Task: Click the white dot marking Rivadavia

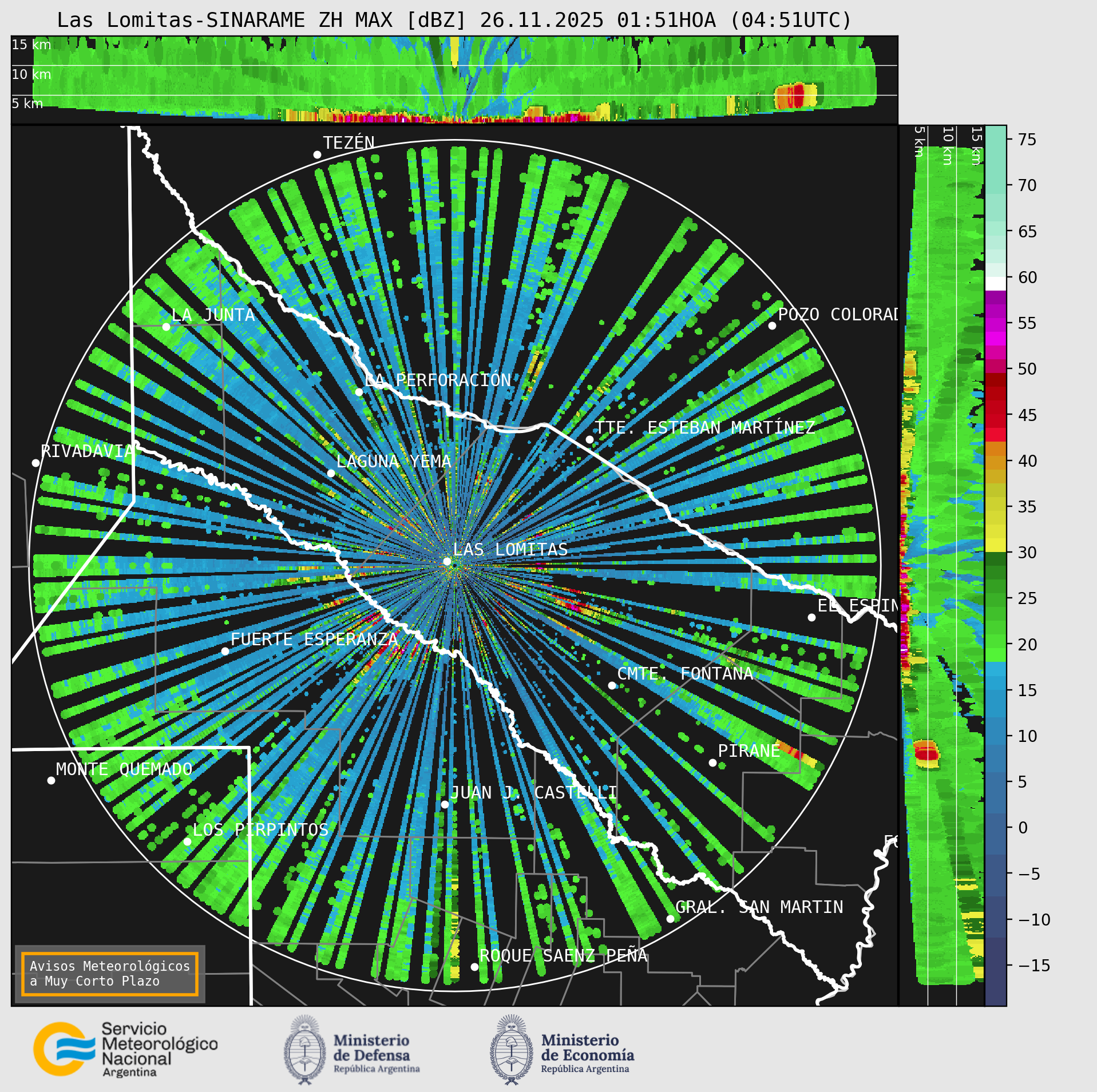Action: point(35,463)
